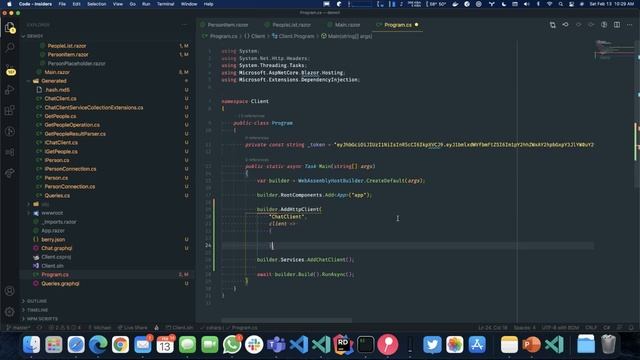Screen dimensions: 640x360
Task: Click Main(string[] args) in the breadcrumb
Action: click(350, 36)
